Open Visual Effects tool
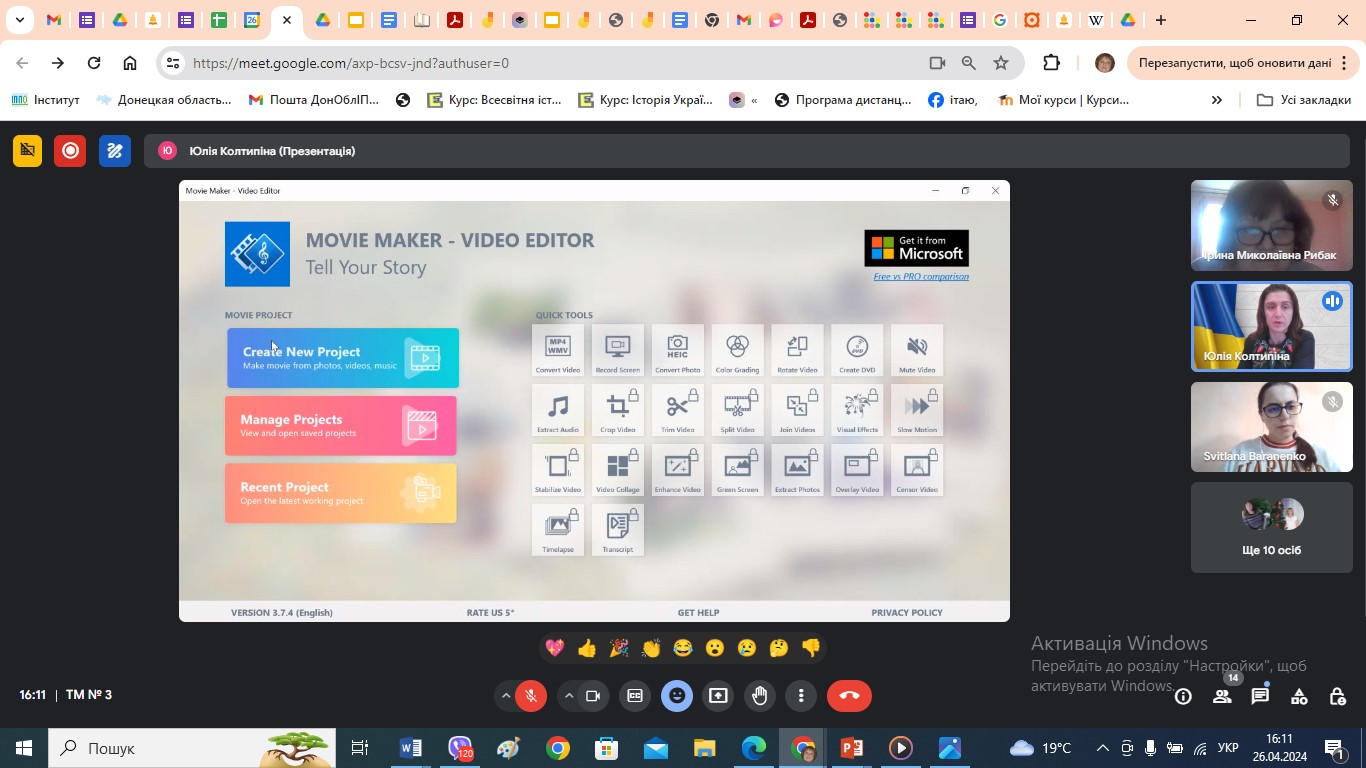1366x768 pixels. [x=857, y=410]
